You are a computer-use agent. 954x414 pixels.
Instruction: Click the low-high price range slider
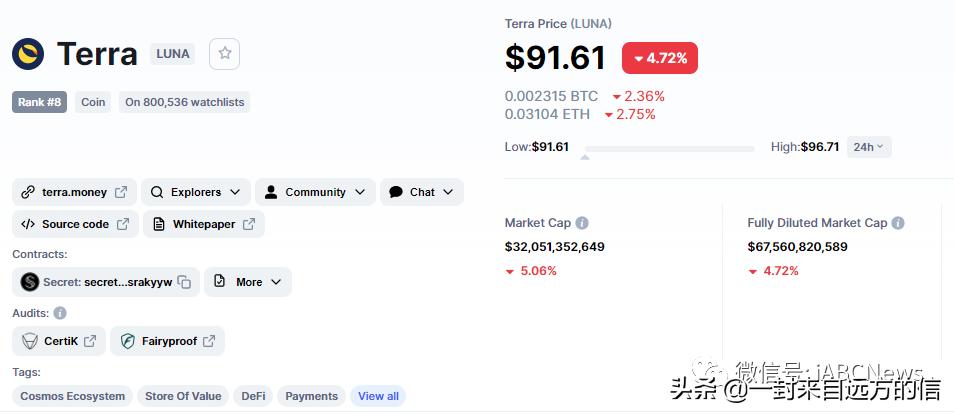click(668, 149)
